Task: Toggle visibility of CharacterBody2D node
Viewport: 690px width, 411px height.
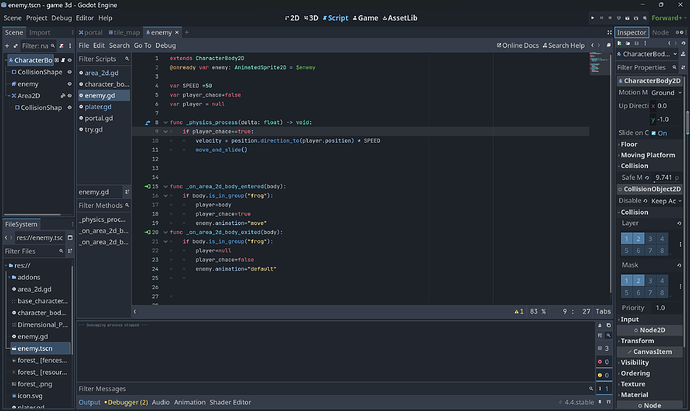Action: point(70,60)
